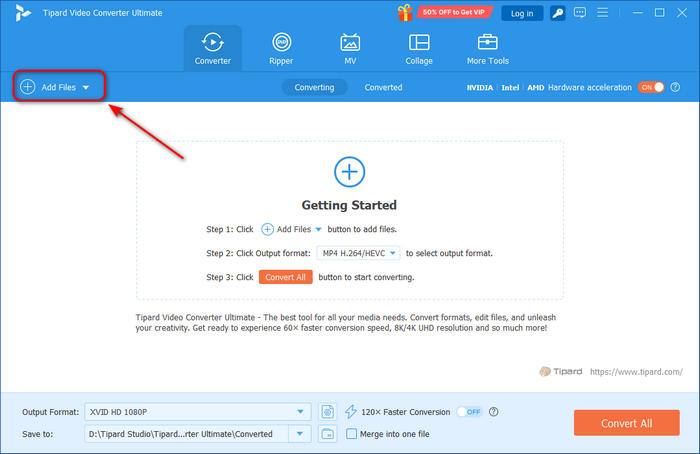Click the large plus circle to add files
The width and height of the screenshot is (700, 454).
coord(350,172)
